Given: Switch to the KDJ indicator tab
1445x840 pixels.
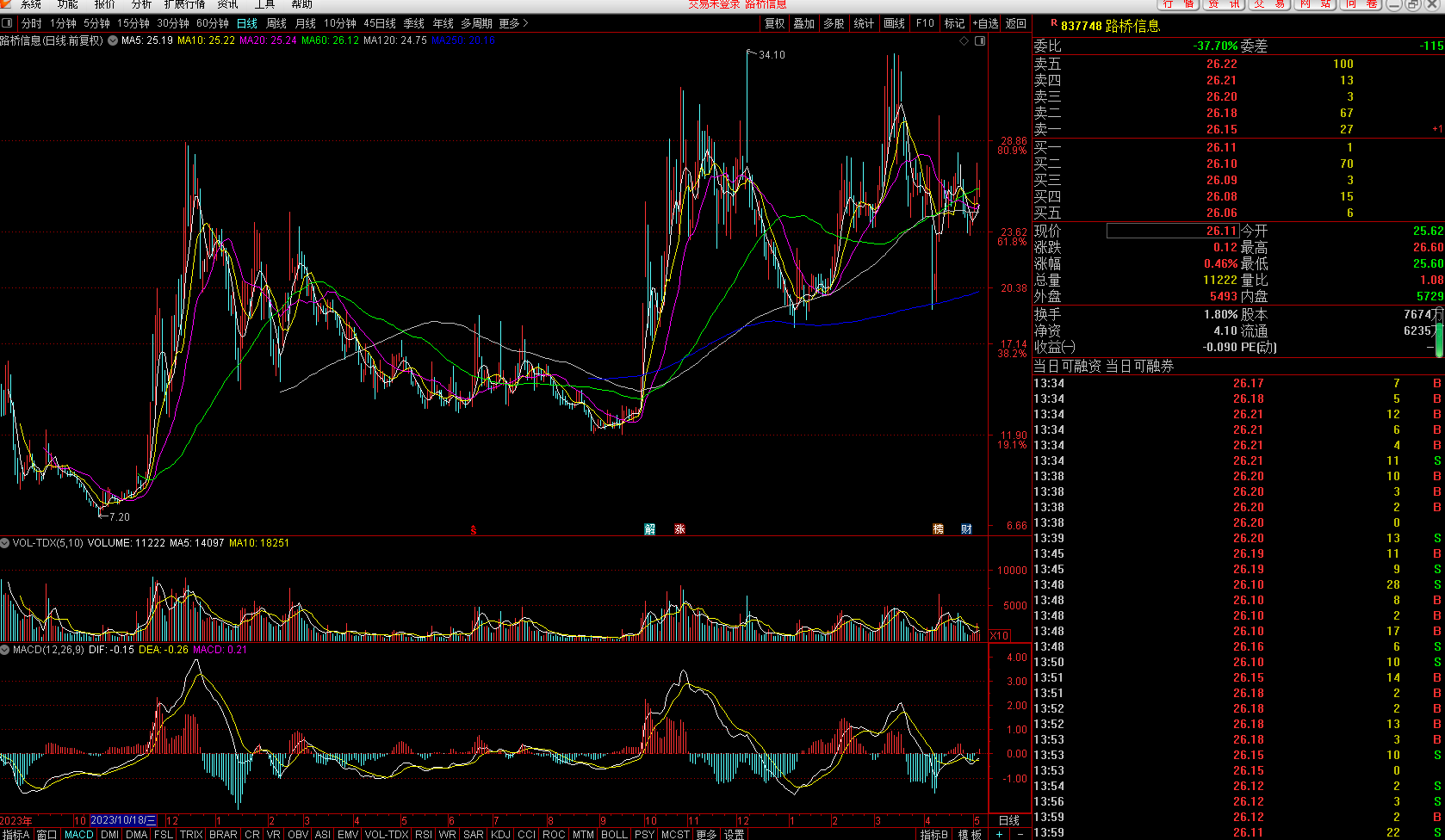Looking at the screenshot, I should click(x=500, y=834).
